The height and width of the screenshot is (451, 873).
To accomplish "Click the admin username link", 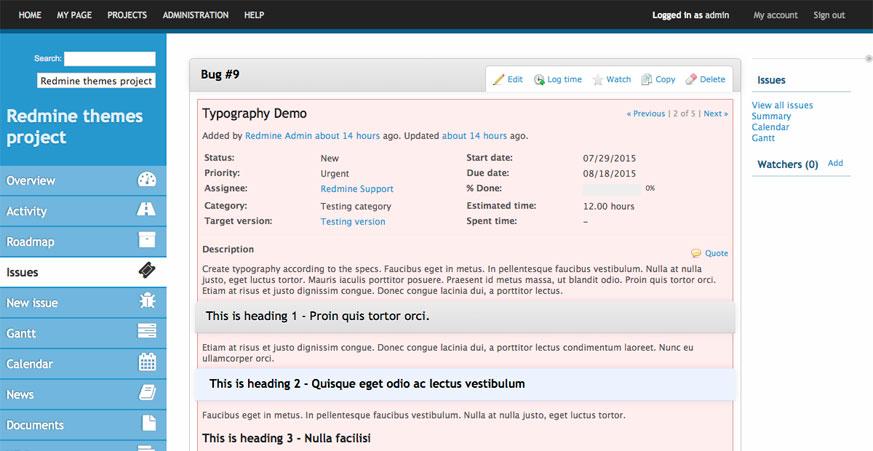I will point(717,15).
